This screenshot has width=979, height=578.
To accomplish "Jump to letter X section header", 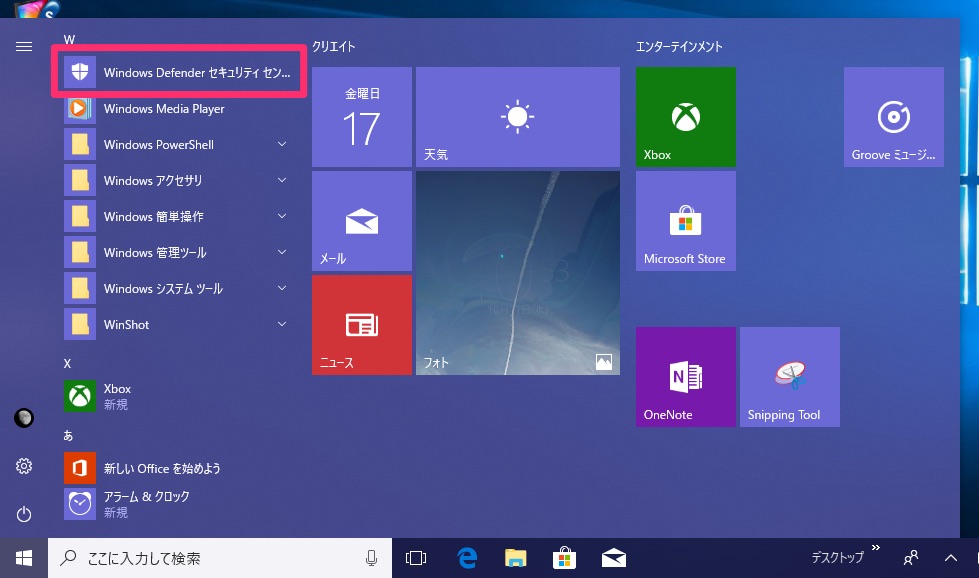I will click(x=67, y=363).
